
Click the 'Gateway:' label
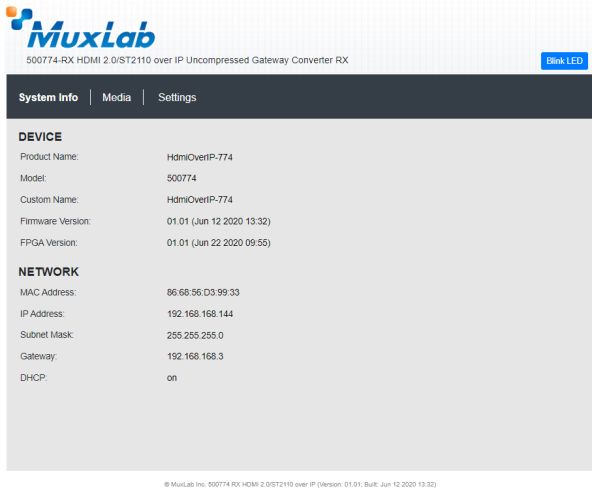(38, 356)
